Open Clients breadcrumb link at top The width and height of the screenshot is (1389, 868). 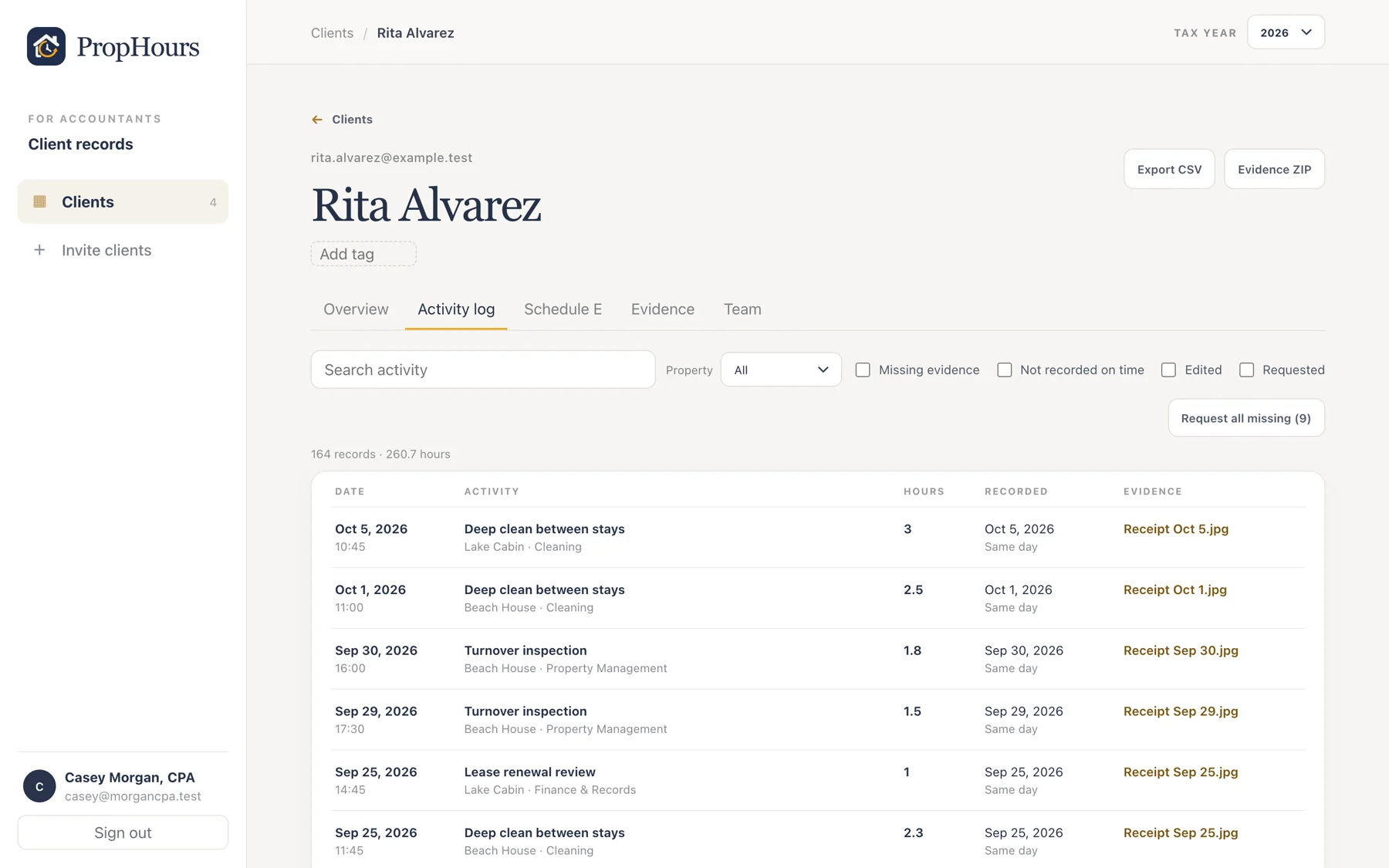[332, 32]
